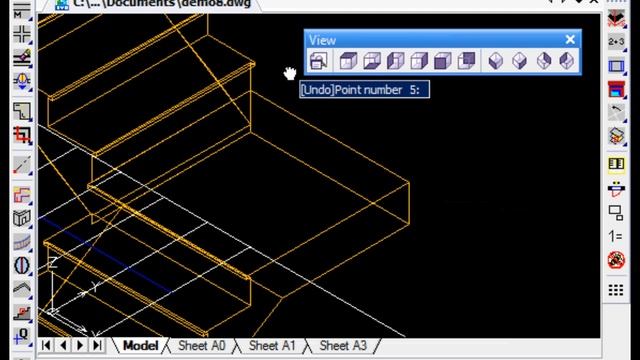Jump to first layout tab

46,345
